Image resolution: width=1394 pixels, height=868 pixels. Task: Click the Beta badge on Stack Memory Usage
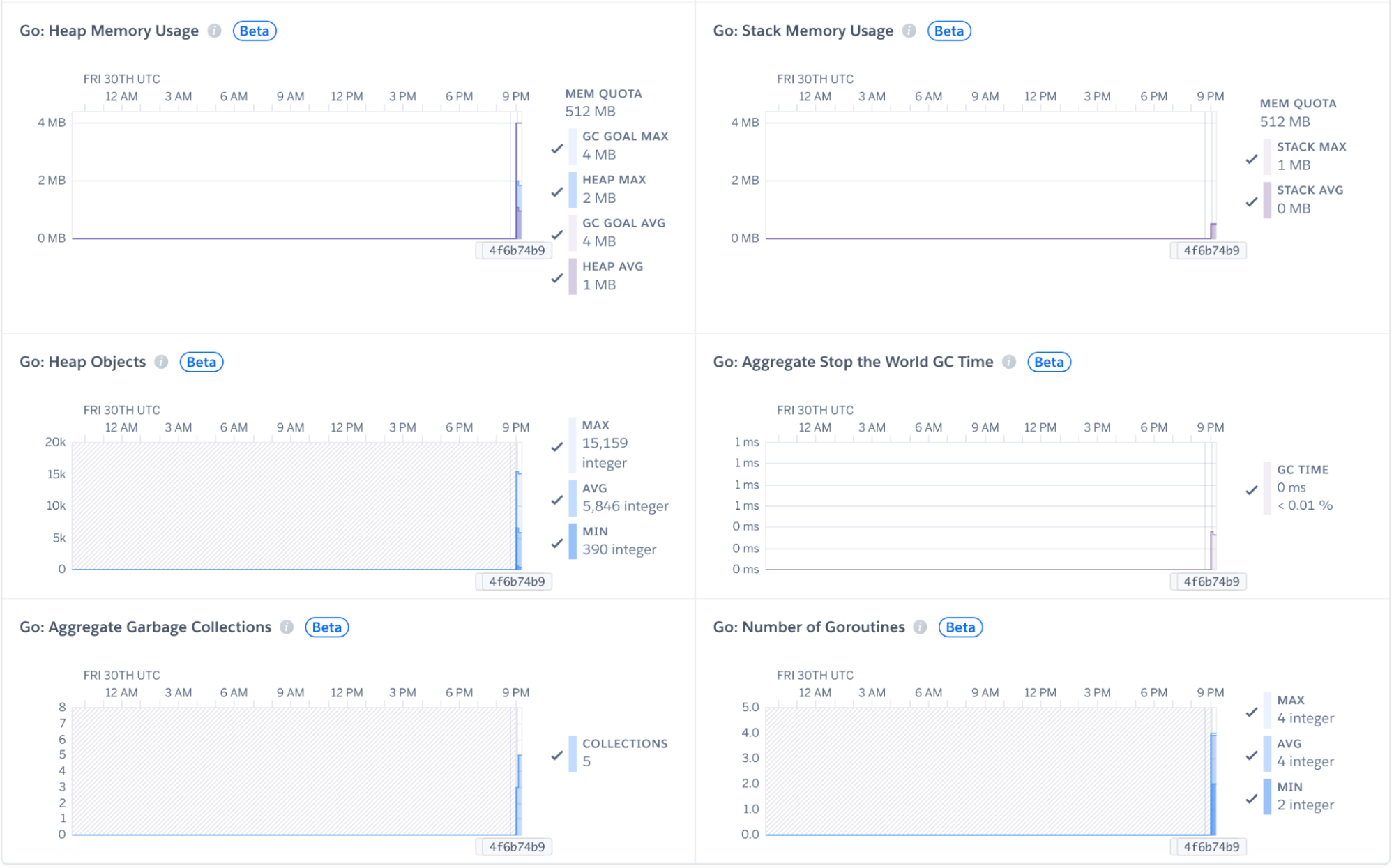pos(948,31)
